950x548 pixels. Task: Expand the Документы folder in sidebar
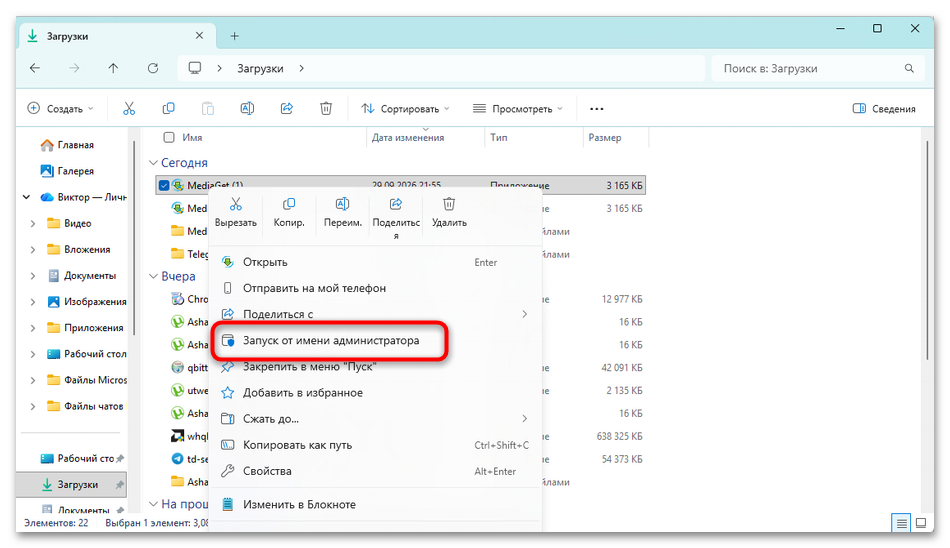click(33, 276)
